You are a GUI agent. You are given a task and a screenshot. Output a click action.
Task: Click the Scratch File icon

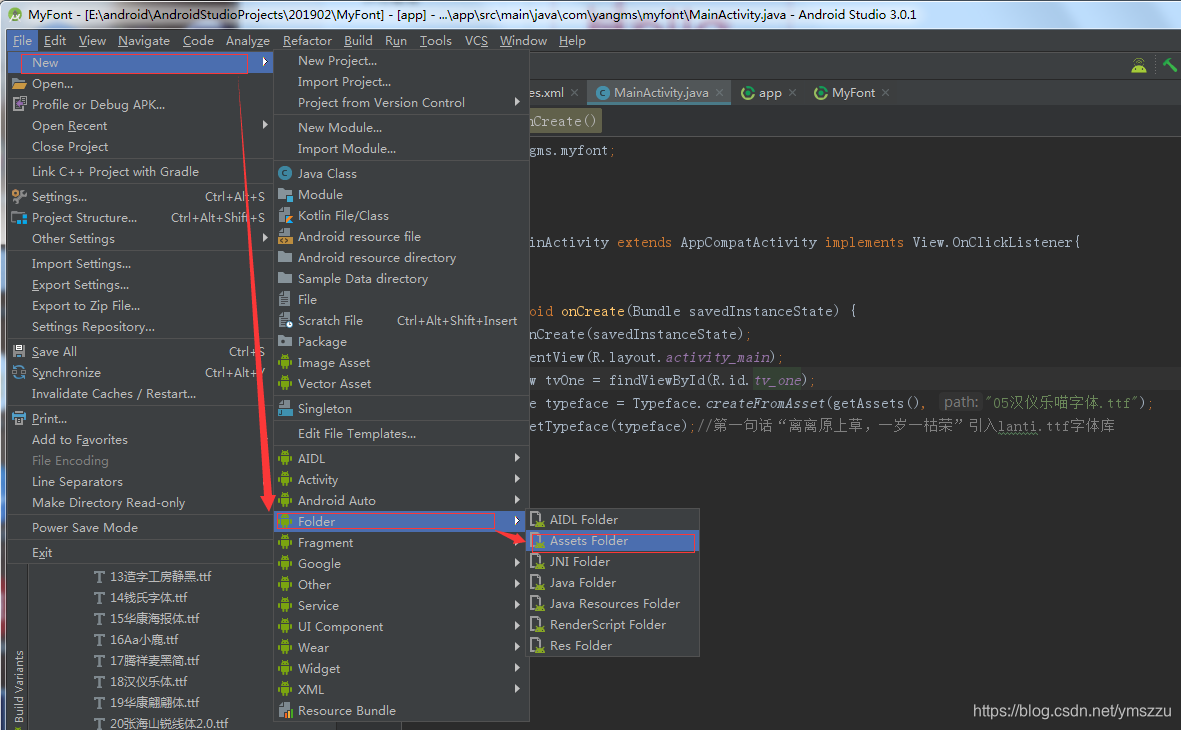click(x=285, y=320)
